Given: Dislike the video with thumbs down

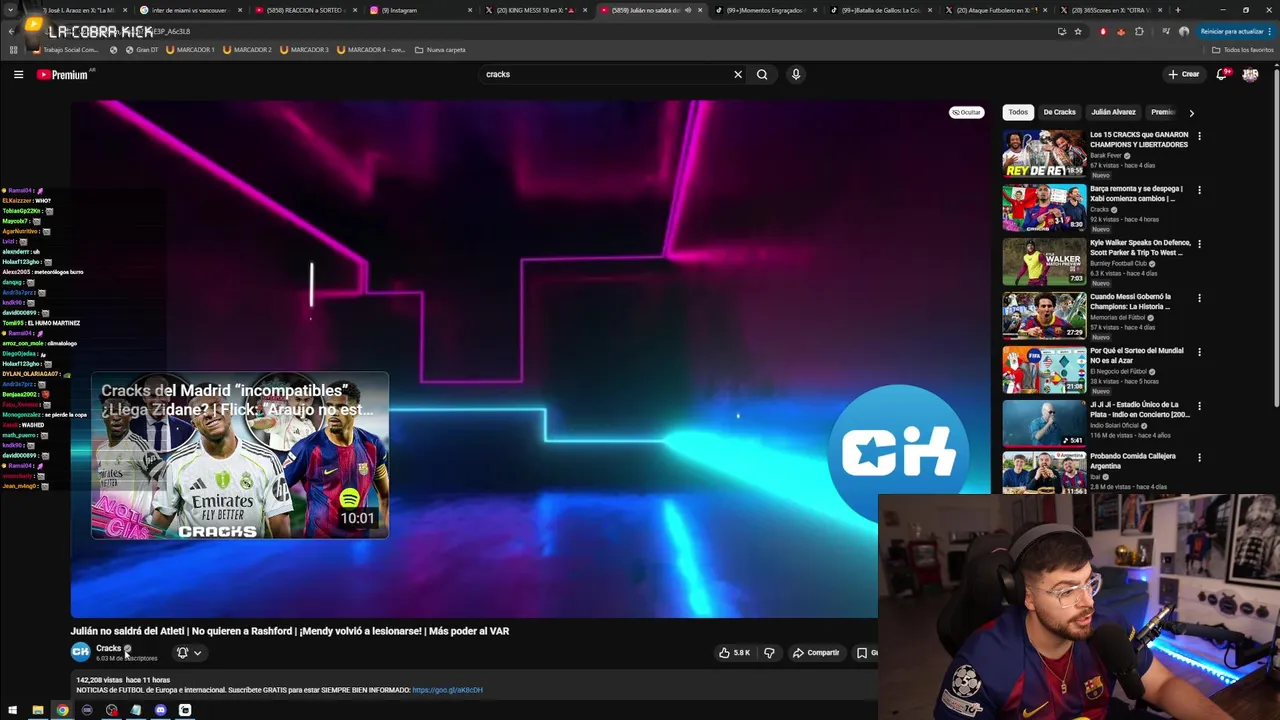Looking at the screenshot, I should [769, 653].
